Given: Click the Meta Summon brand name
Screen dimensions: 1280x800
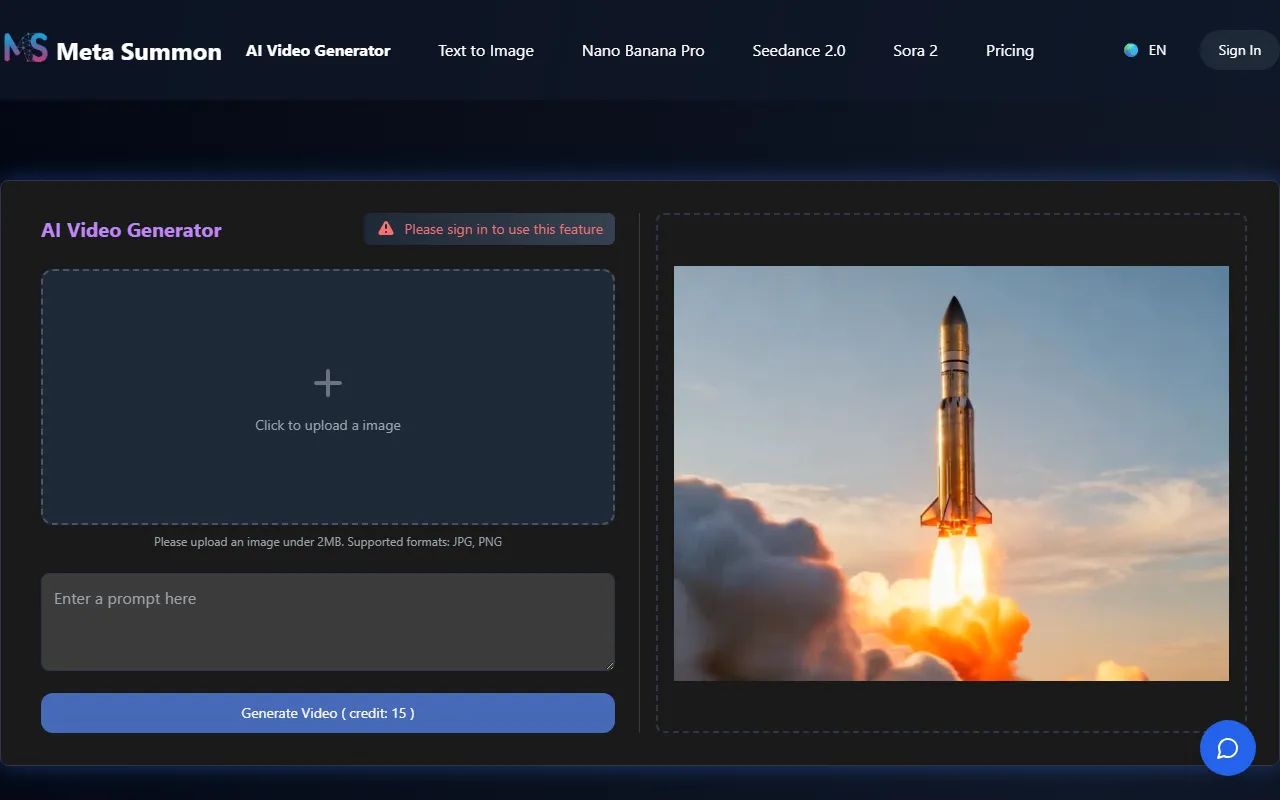Looking at the screenshot, I should pos(139,51).
